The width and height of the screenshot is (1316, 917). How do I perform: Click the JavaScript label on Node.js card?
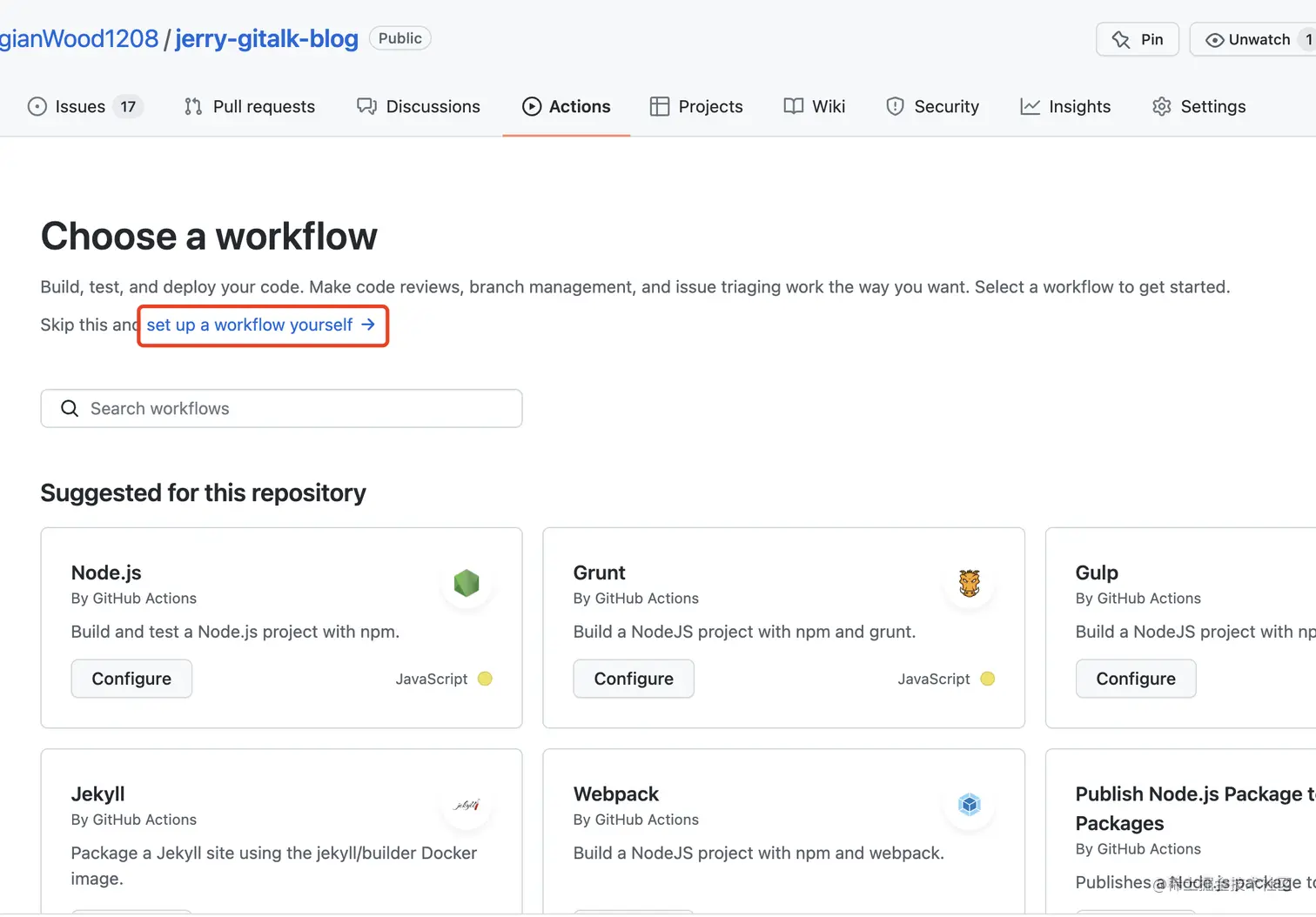pos(432,679)
